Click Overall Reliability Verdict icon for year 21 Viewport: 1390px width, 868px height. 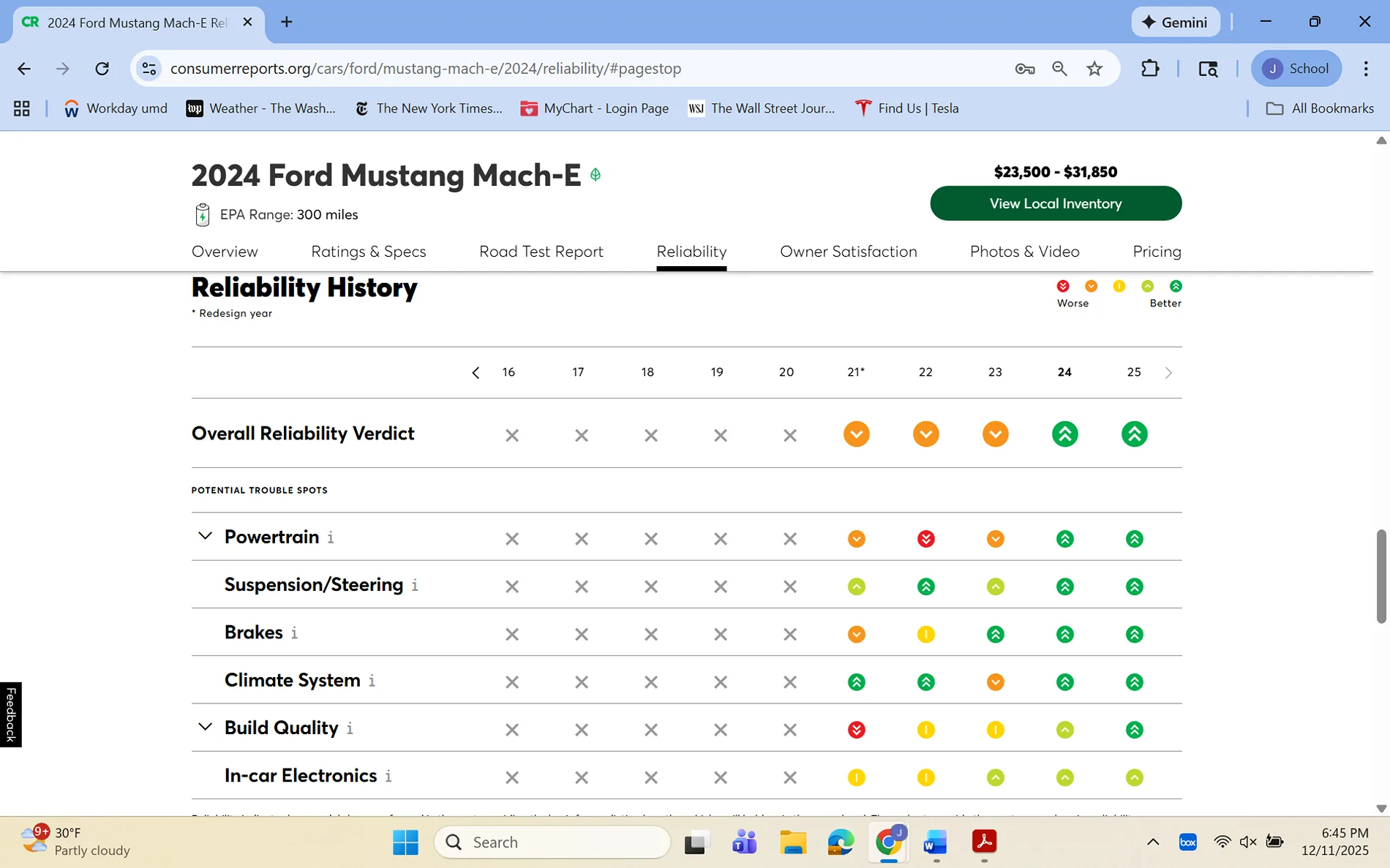tap(856, 434)
